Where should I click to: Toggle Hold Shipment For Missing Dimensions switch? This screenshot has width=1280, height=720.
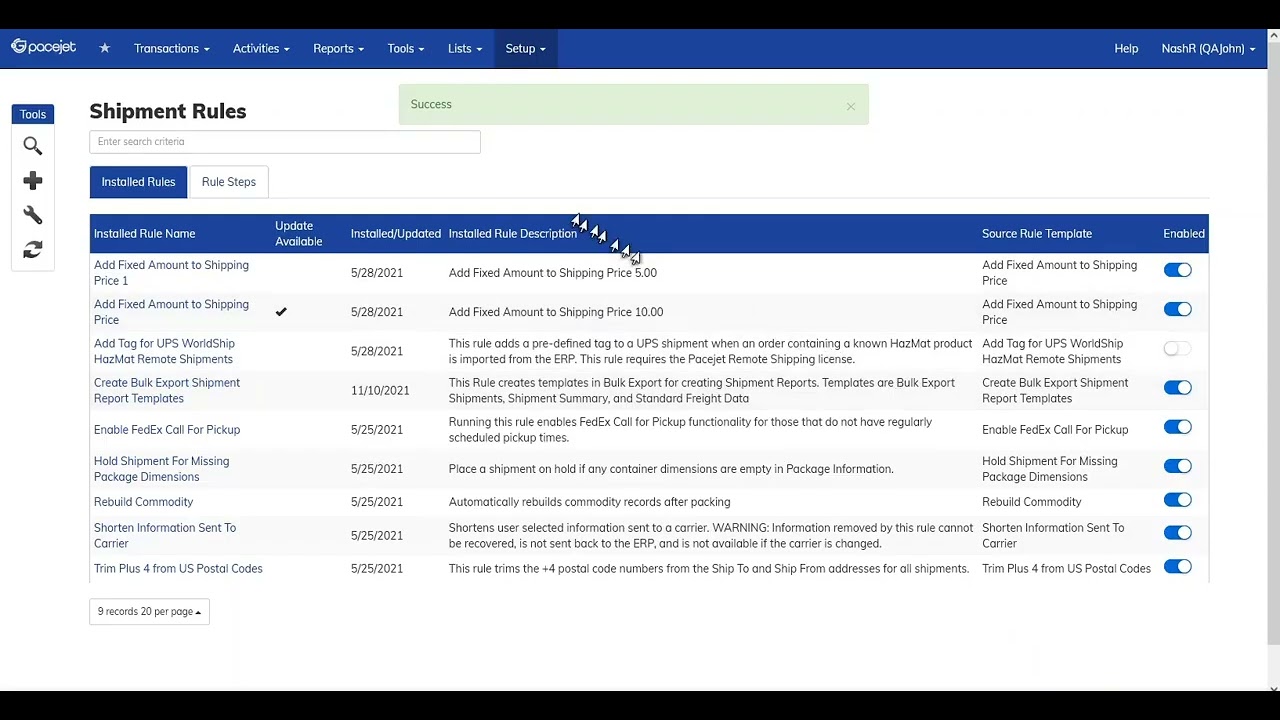tap(1177, 466)
